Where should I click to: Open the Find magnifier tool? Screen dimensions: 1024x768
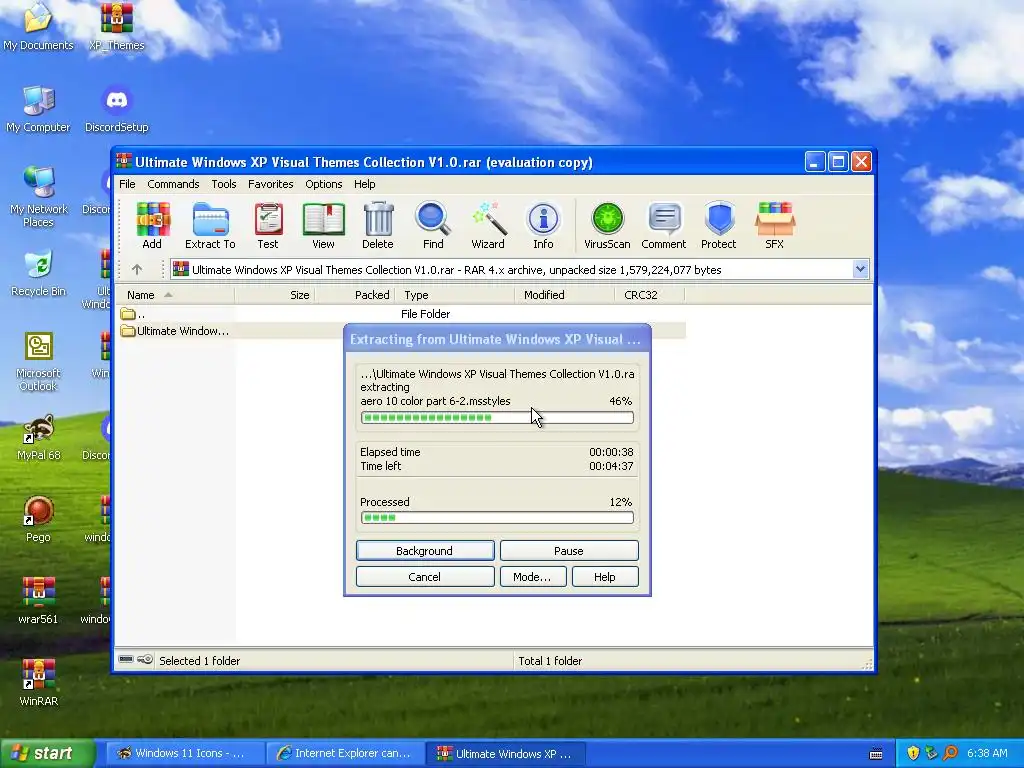tap(433, 225)
